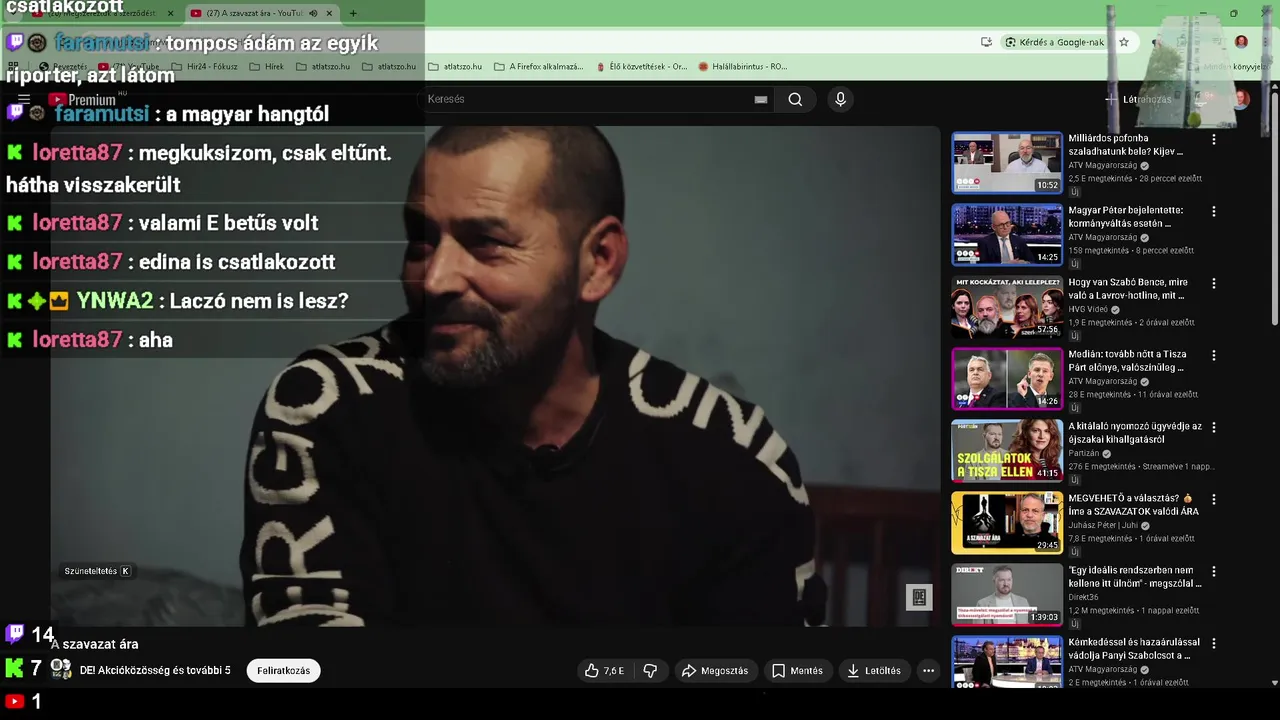The height and width of the screenshot is (720, 1280).
Task: Open HVG Videó channel name
Action: click(1088, 309)
